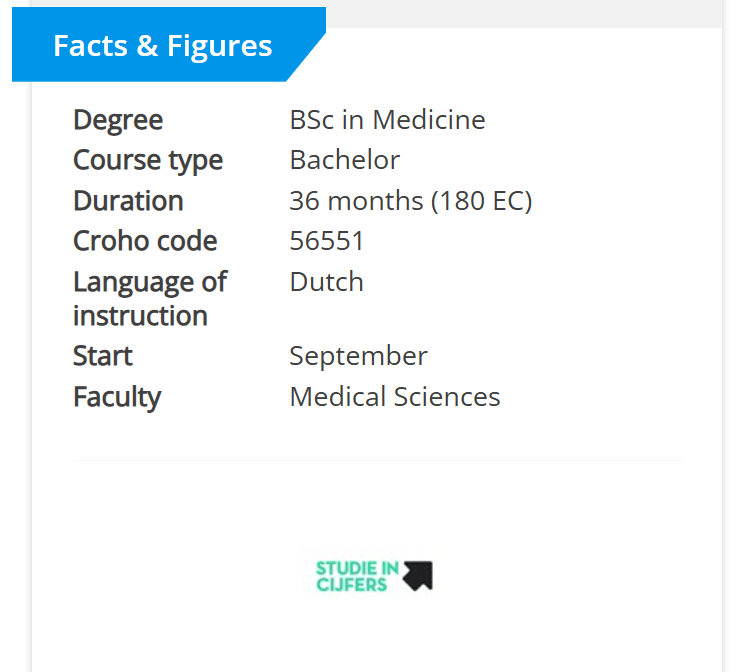744x672 pixels.
Task: Click the 36 months (180 EC) duration
Action: point(411,201)
